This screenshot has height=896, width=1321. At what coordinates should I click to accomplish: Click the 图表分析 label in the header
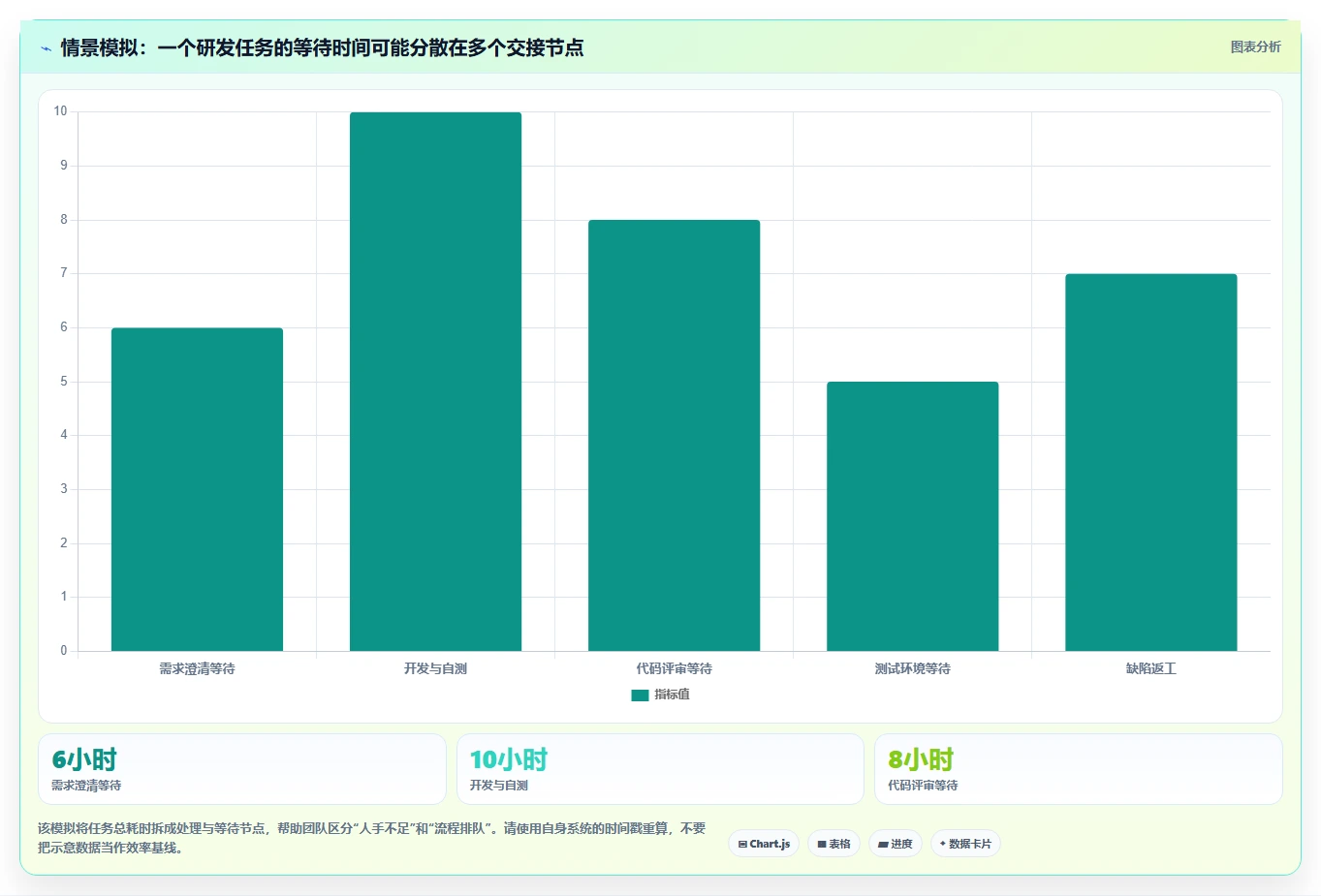pyautogui.click(x=1255, y=46)
